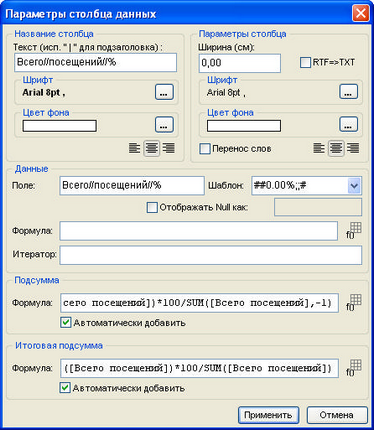
Task: Choose font in Параметры столбца
Action: [349, 92]
